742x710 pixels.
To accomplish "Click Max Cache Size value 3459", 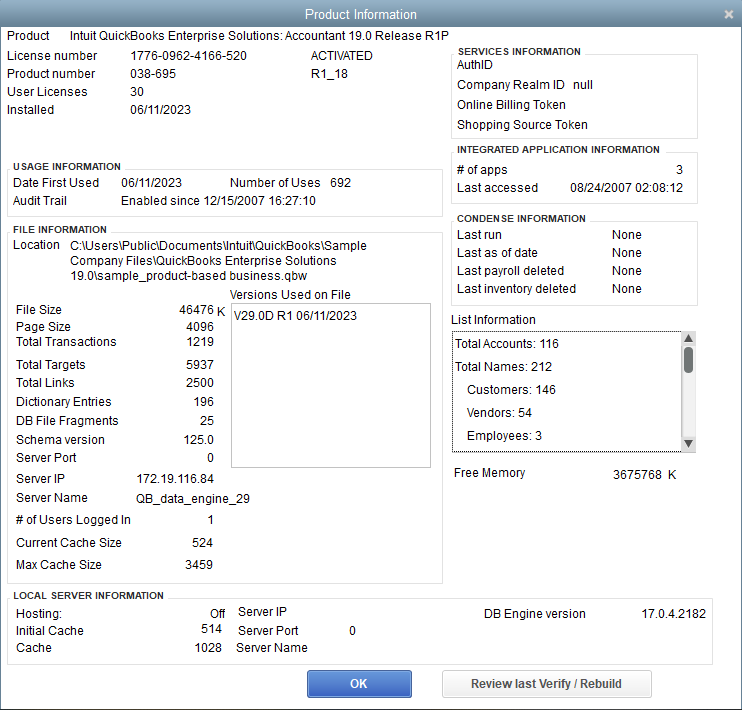I will (x=199, y=565).
